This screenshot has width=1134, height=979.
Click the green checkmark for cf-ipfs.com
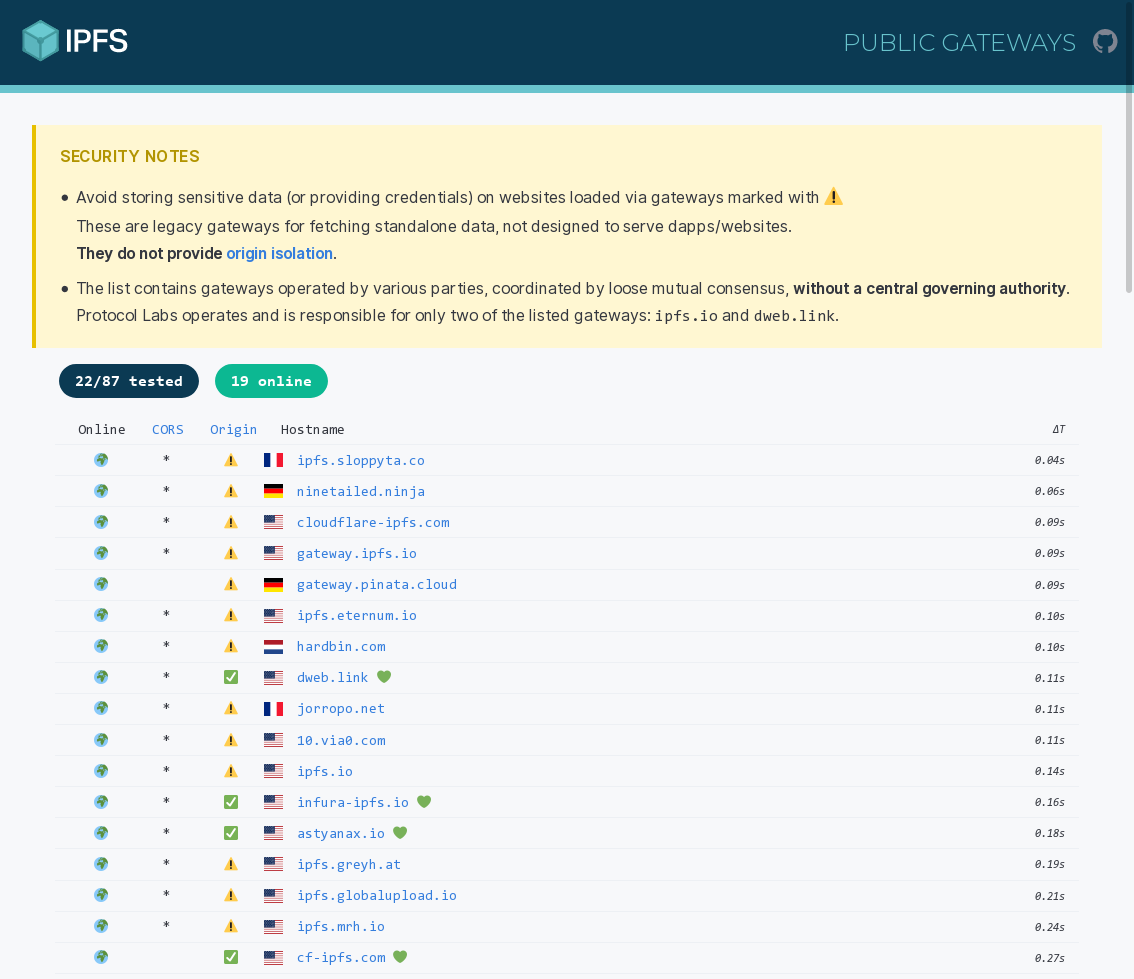point(231,957)
